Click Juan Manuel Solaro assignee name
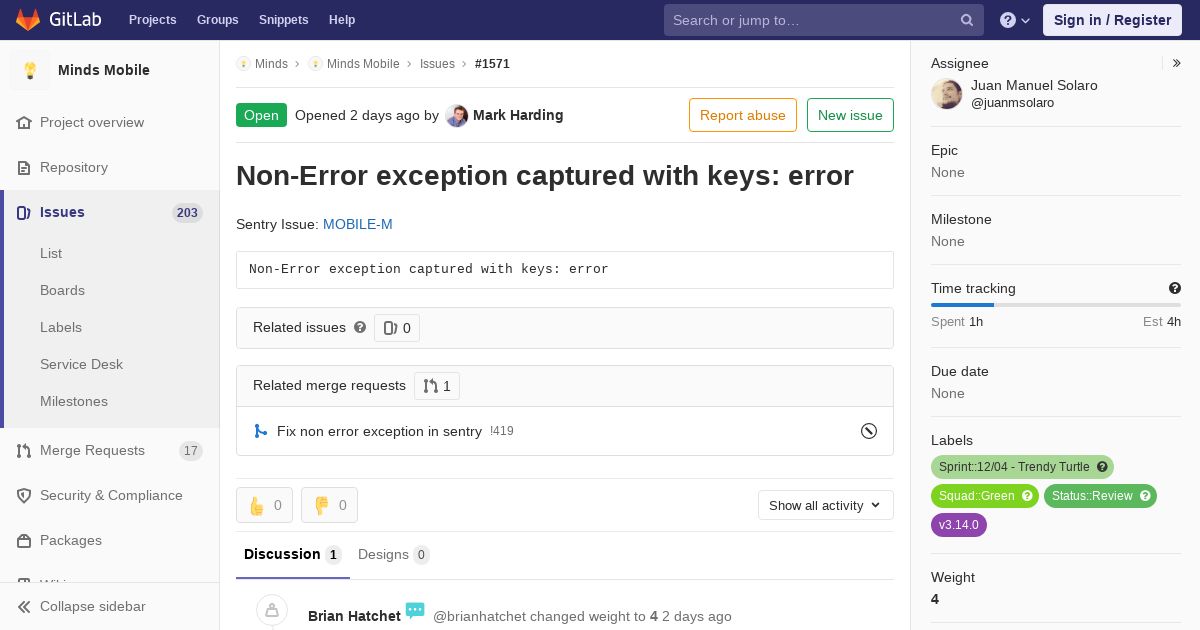This screenshot has width=1200, height=630. (1034, 85)
